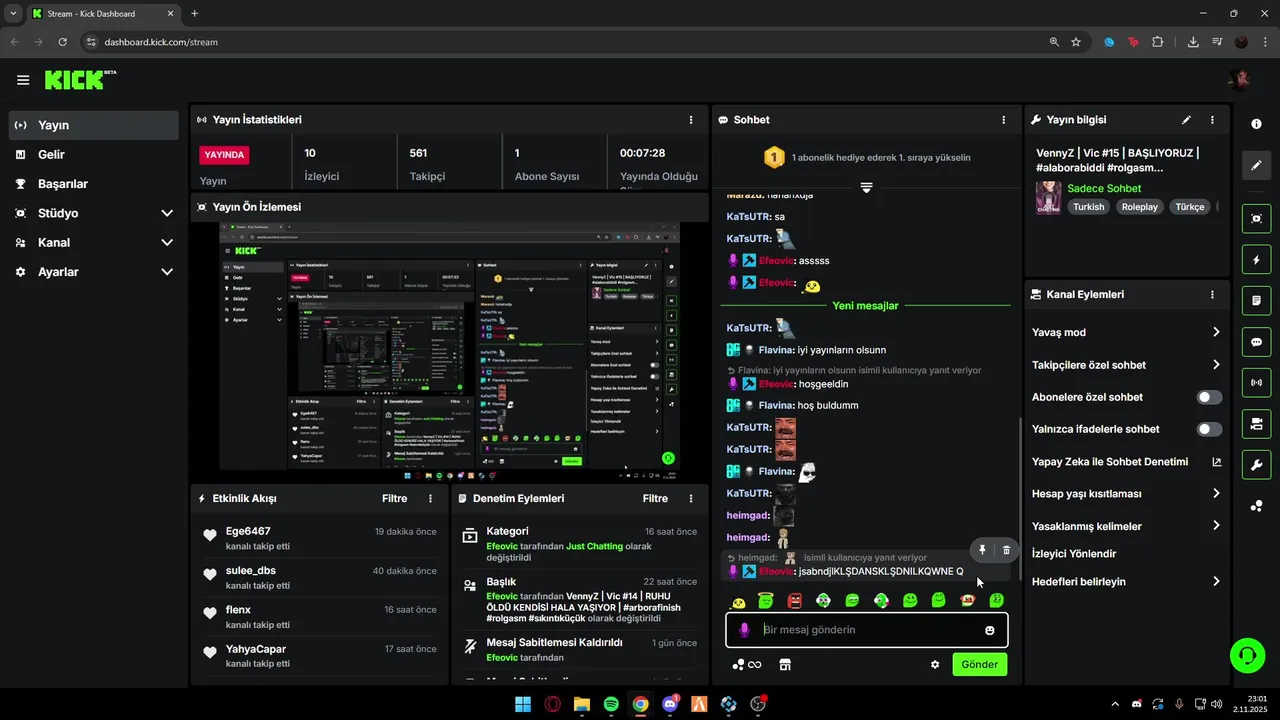Toggle the channel actions icon in sidebar
The height and width of the screenshot is (720, 1280).
coord(1256,423)
